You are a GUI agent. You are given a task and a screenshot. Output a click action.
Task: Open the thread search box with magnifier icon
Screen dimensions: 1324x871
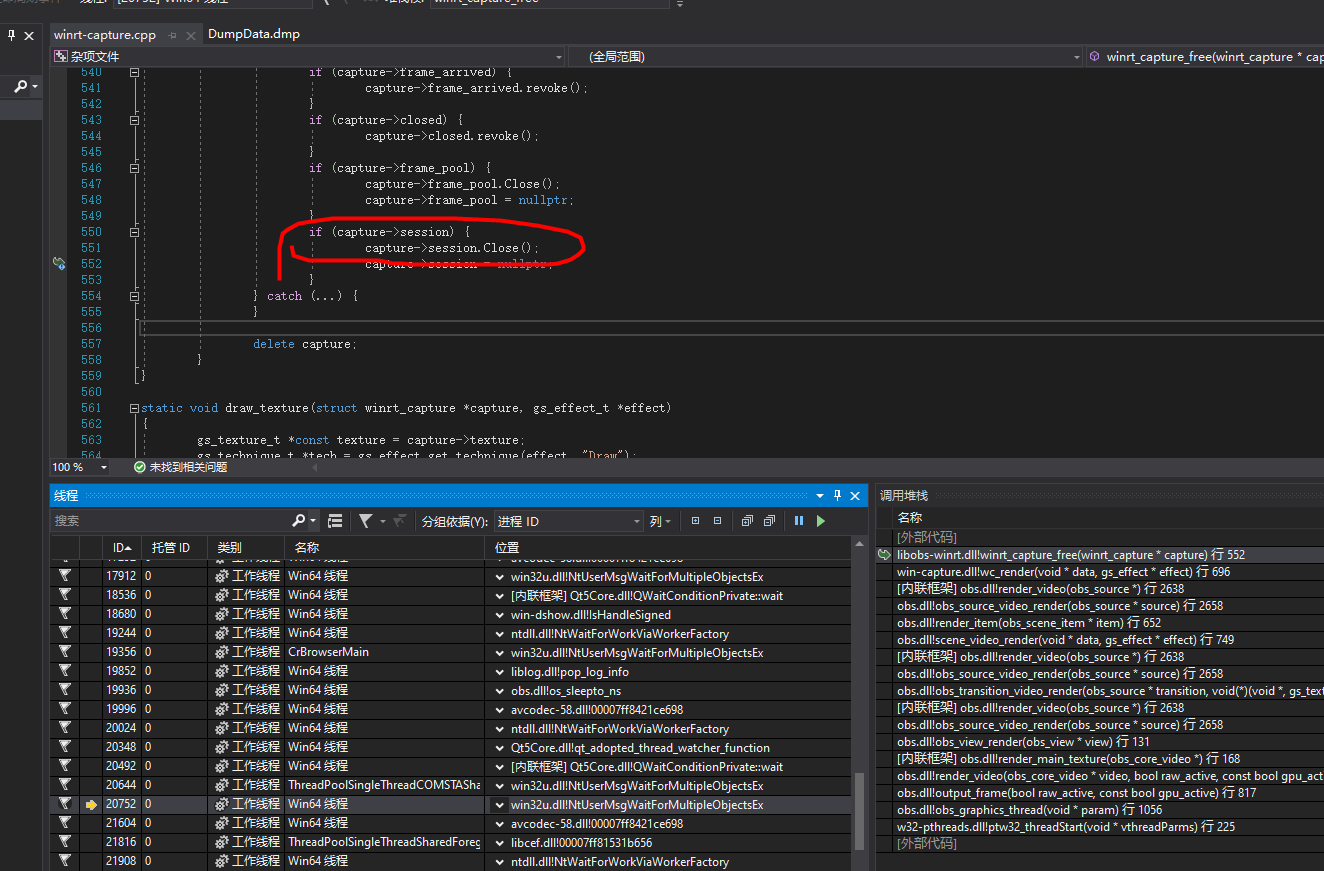298,520
